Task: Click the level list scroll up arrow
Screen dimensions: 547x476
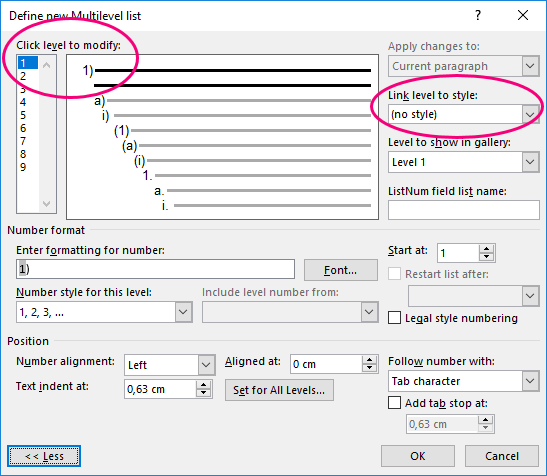Action: click(x=46, y=65)
